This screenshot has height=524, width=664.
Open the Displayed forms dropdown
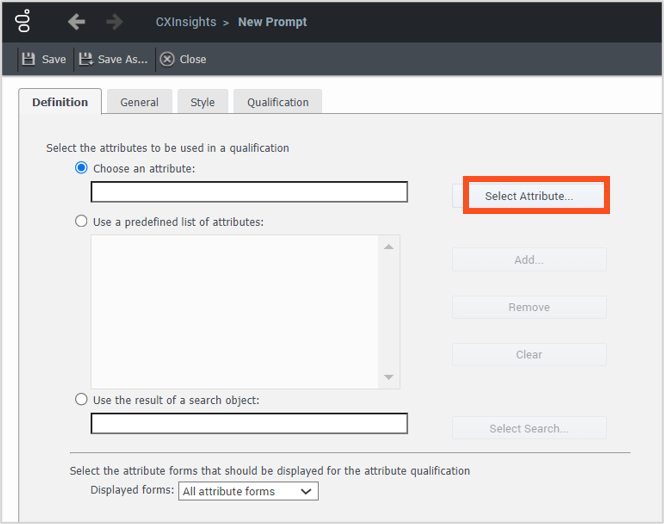pos(248,491)
